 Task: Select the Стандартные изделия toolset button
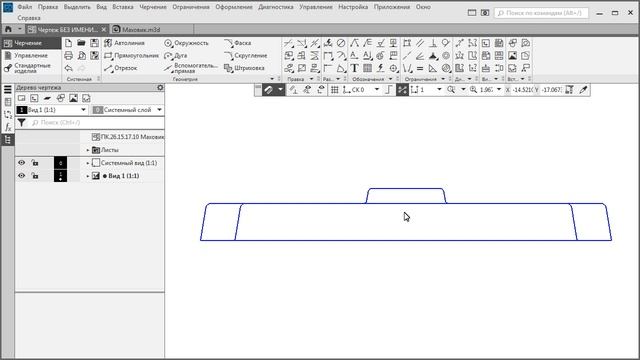tap(32, 68)
